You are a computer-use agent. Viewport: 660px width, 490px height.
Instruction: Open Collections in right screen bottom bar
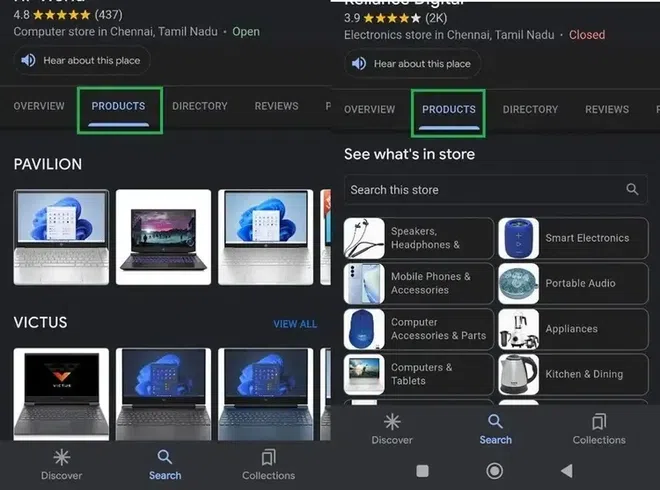click(x=599, y=429)
